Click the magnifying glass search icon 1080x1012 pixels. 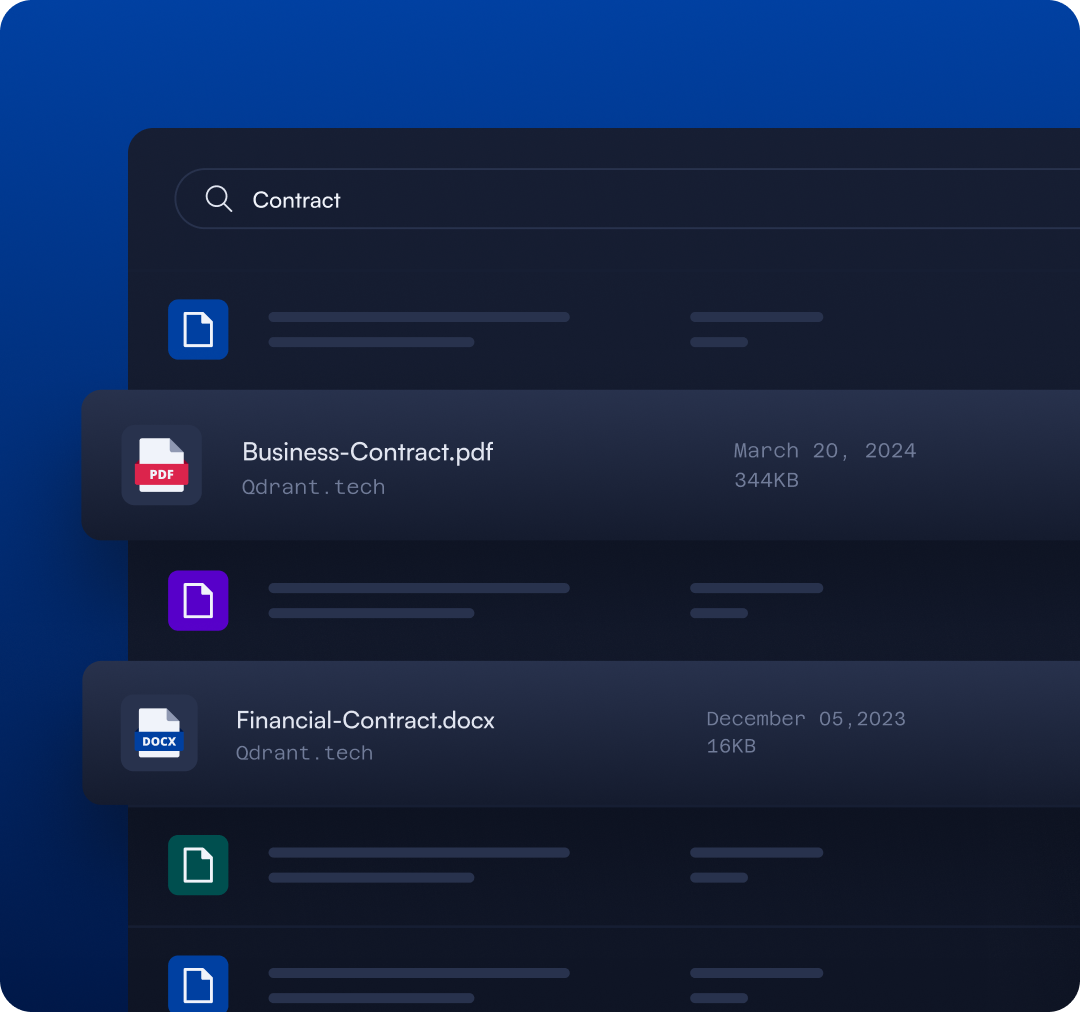[218, 199]
